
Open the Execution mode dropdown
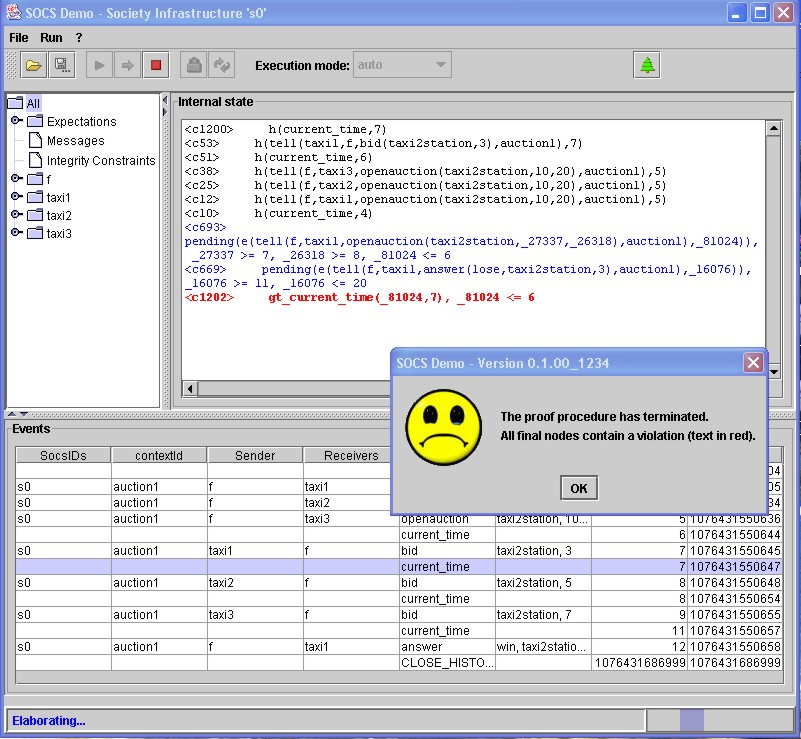pyautogui.click(x=402, y=66)
